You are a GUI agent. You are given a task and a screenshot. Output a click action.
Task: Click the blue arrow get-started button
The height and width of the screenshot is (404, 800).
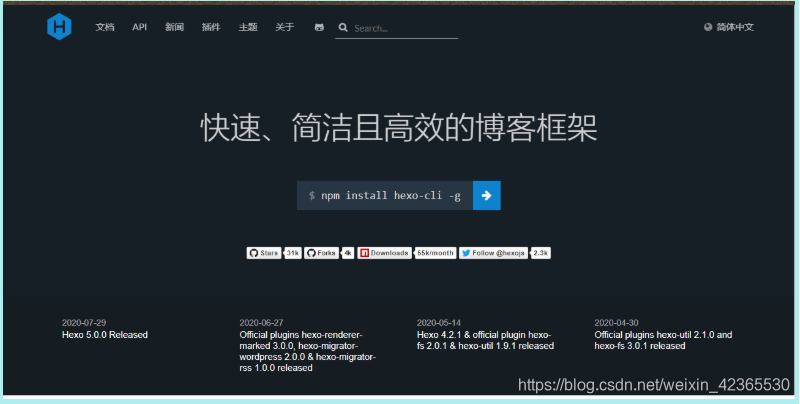click(486, 196)
